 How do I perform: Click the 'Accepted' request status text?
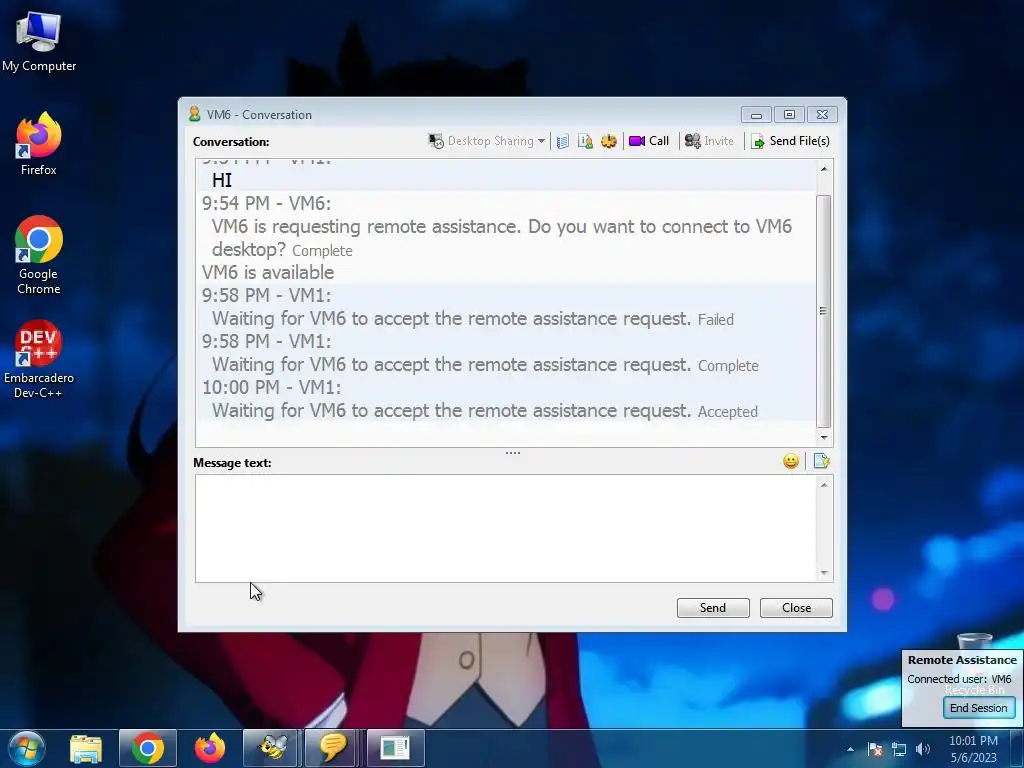click(728, 412)
